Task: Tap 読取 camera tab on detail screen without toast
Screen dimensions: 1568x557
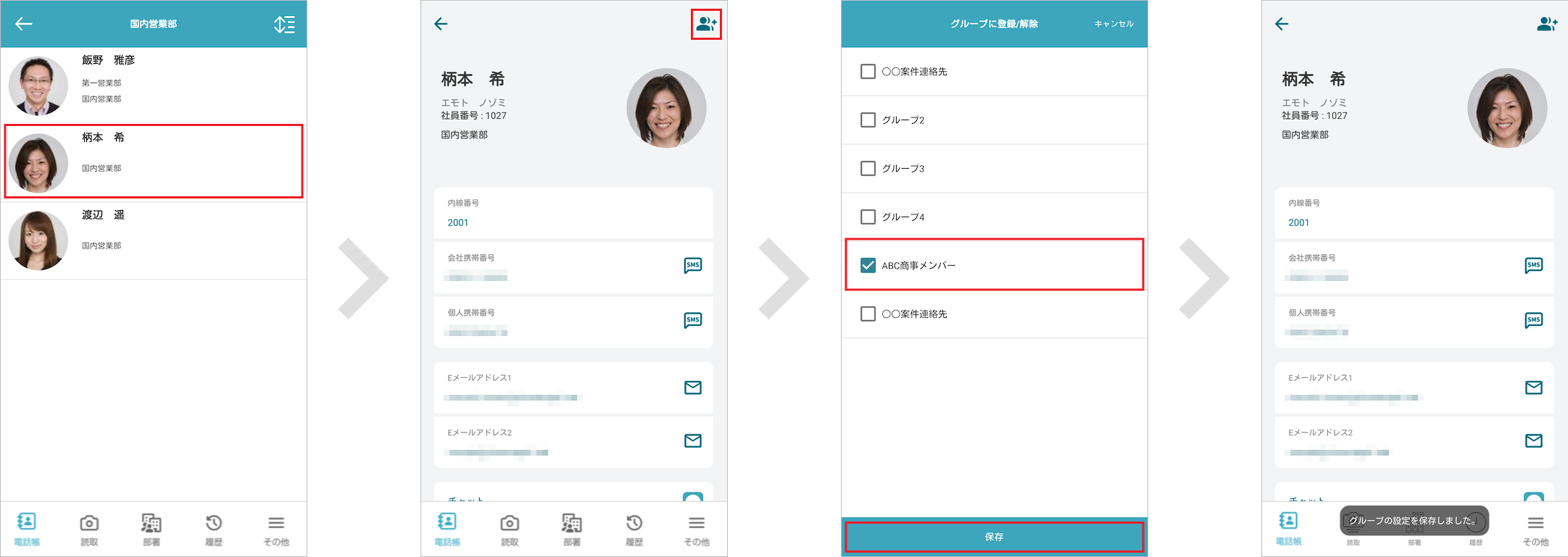Action: pyautogui.click(x=510, y=530)
